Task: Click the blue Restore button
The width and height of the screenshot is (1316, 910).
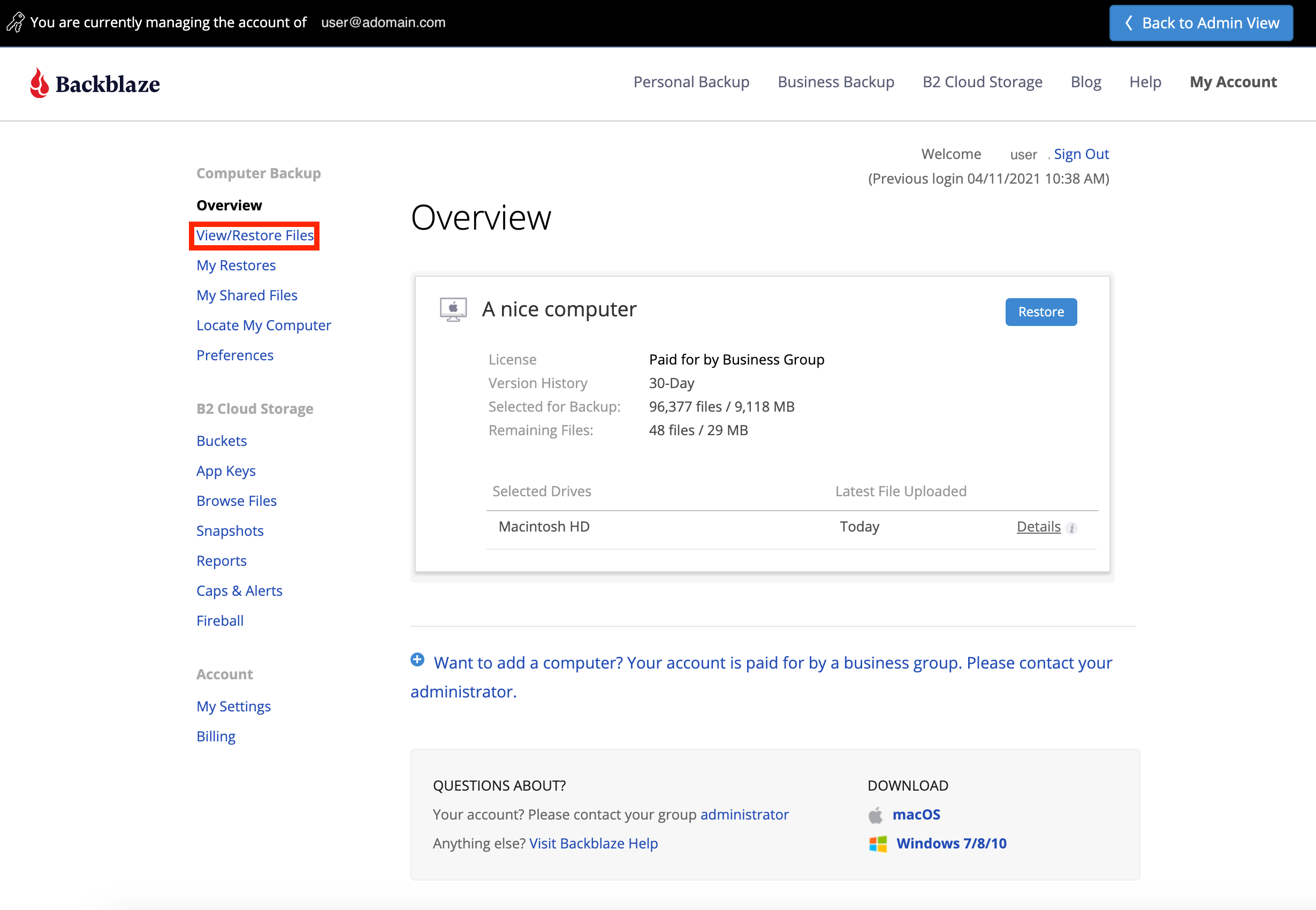Action: [1041, 312]
